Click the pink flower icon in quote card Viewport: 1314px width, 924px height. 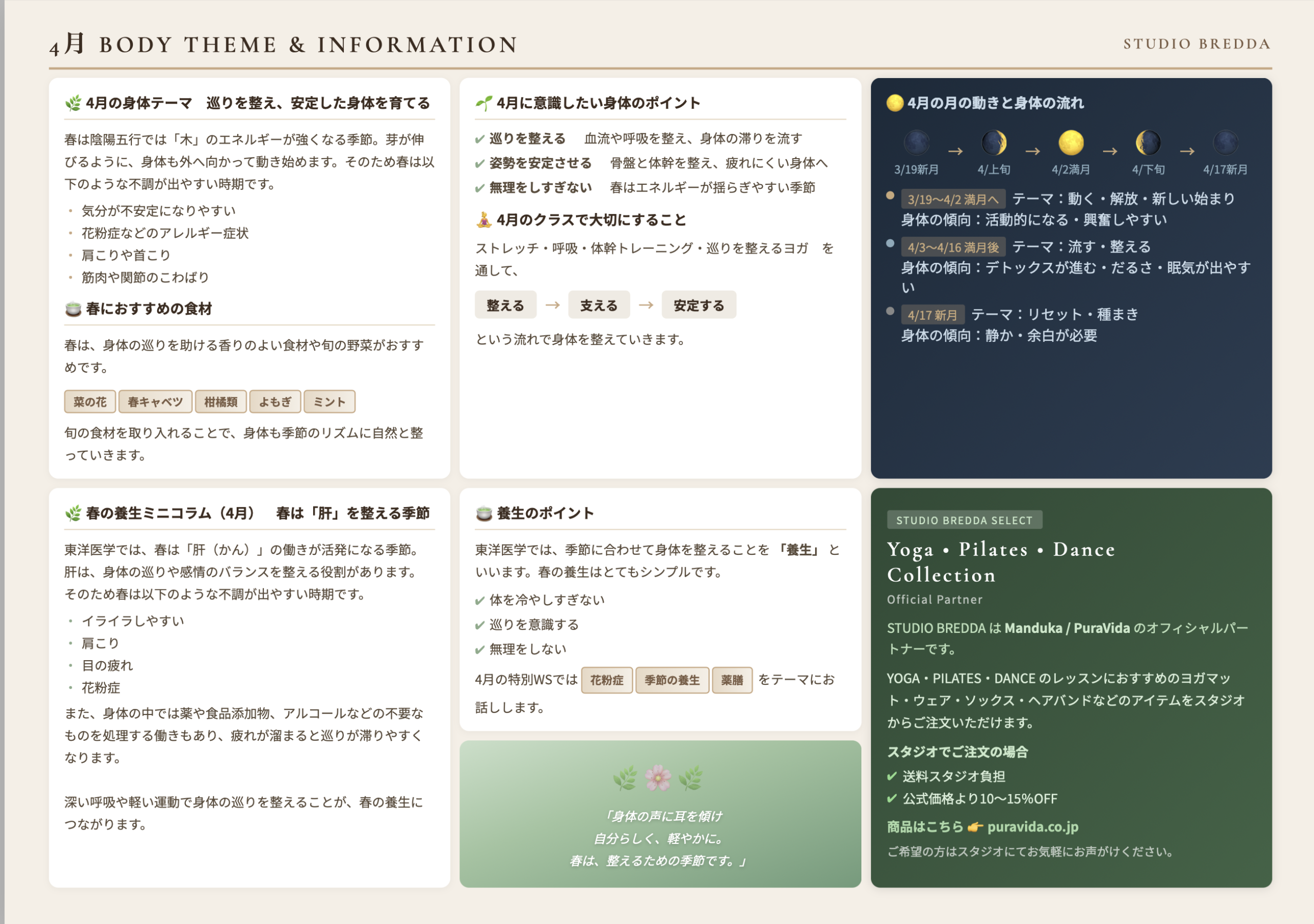658,778
